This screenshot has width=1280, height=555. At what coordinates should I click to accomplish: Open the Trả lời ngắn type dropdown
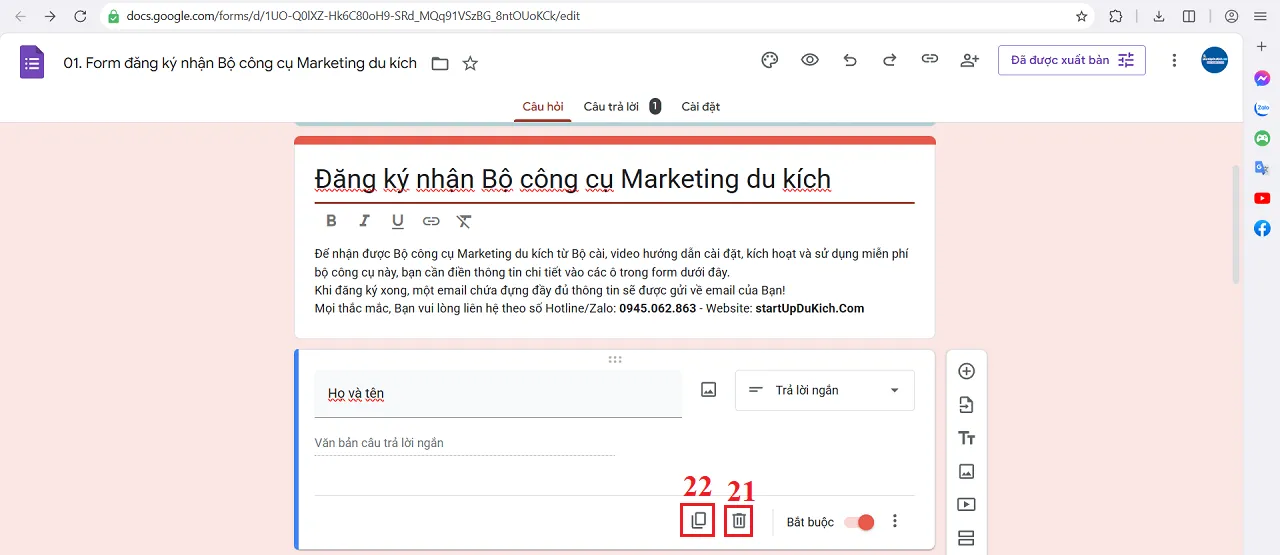tap(825, 390)
